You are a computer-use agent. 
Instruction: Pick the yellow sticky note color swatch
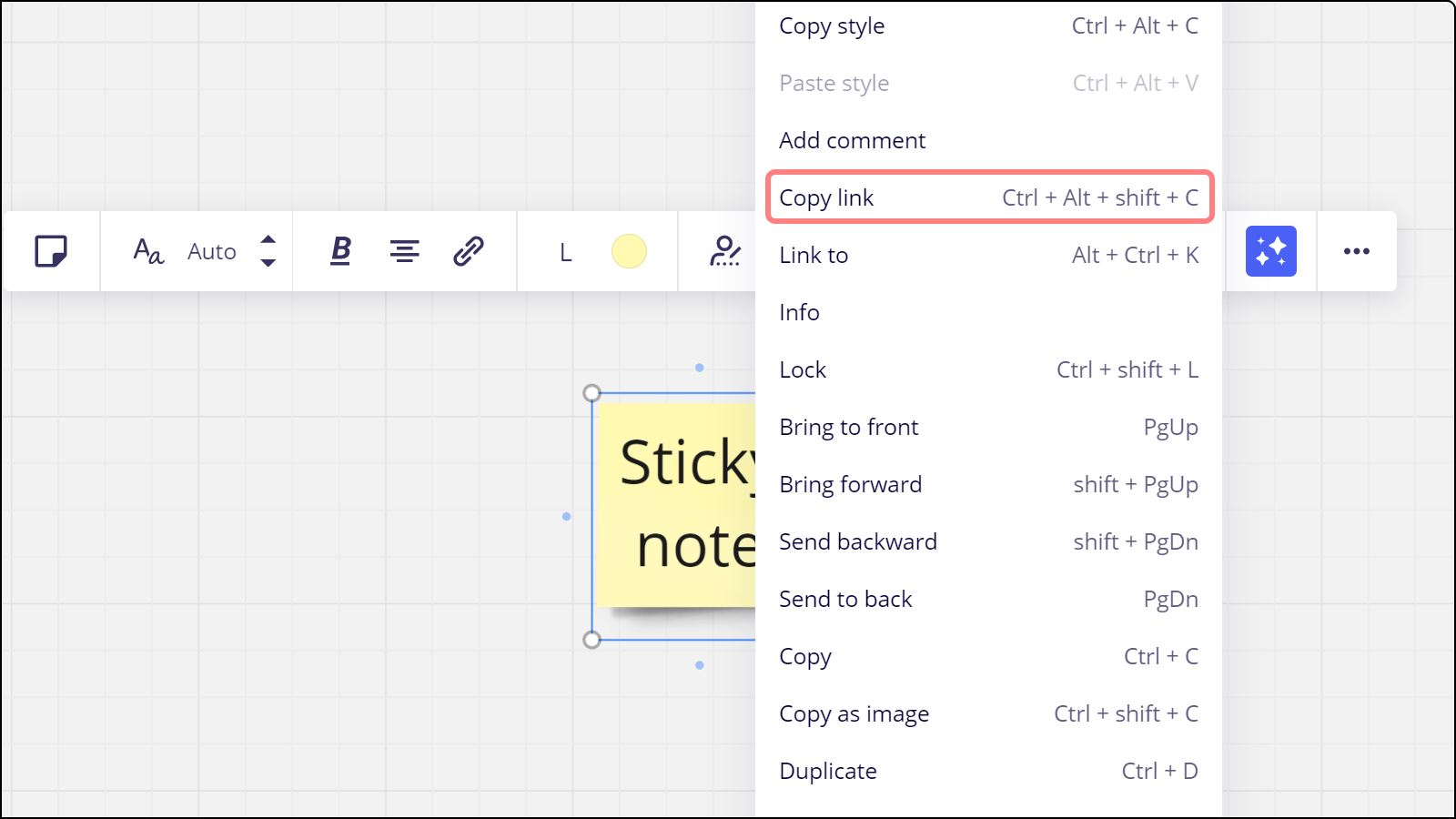pyautogui.click(x=629, y=251)
